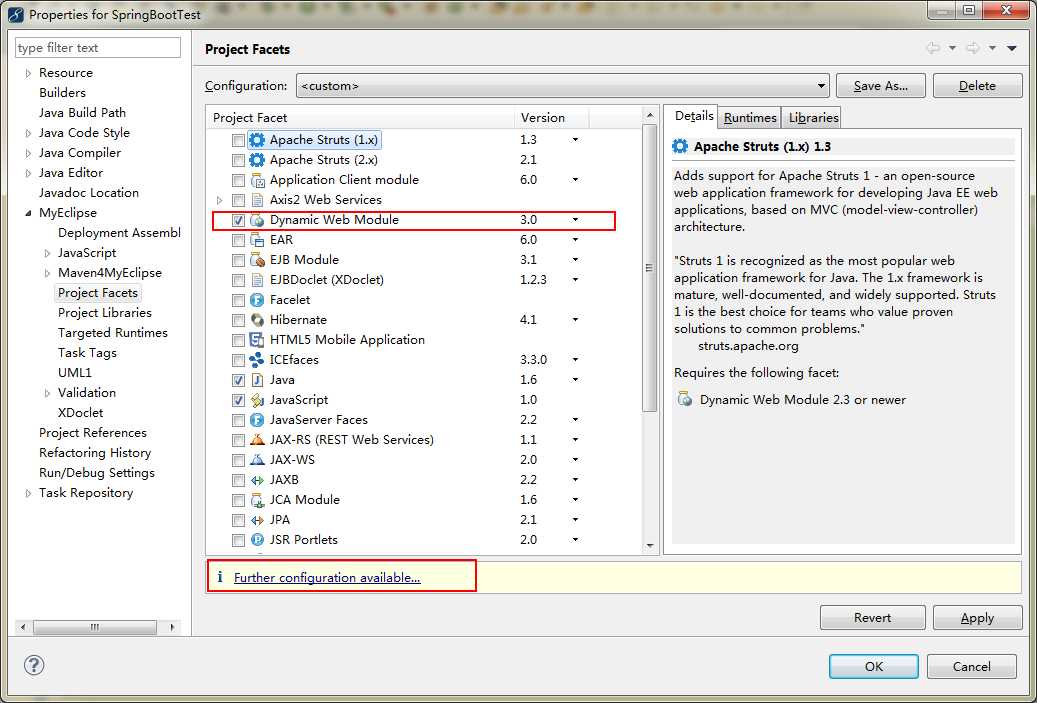Viewport: 1037px width, 703px height.
Task: Expand the Maven4MyEclipse node
Action: (47, 273)
